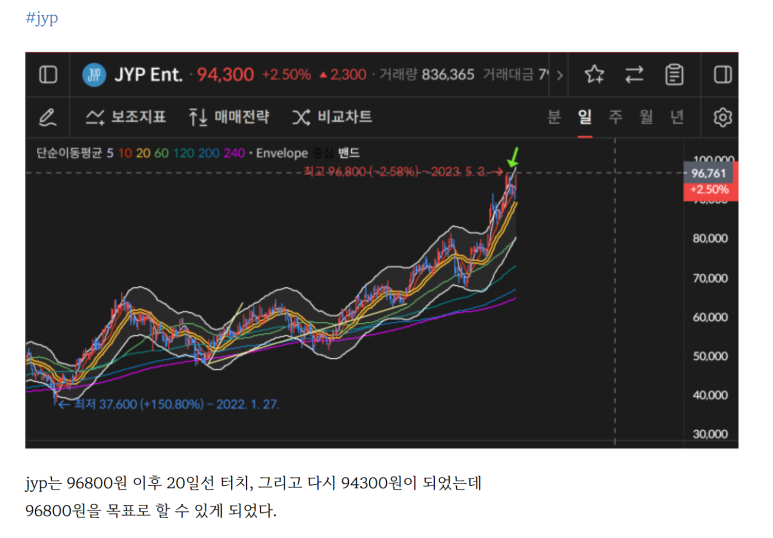Click the 60,000 price axis label
773x538 pixels.
click(x=710, y=317)
